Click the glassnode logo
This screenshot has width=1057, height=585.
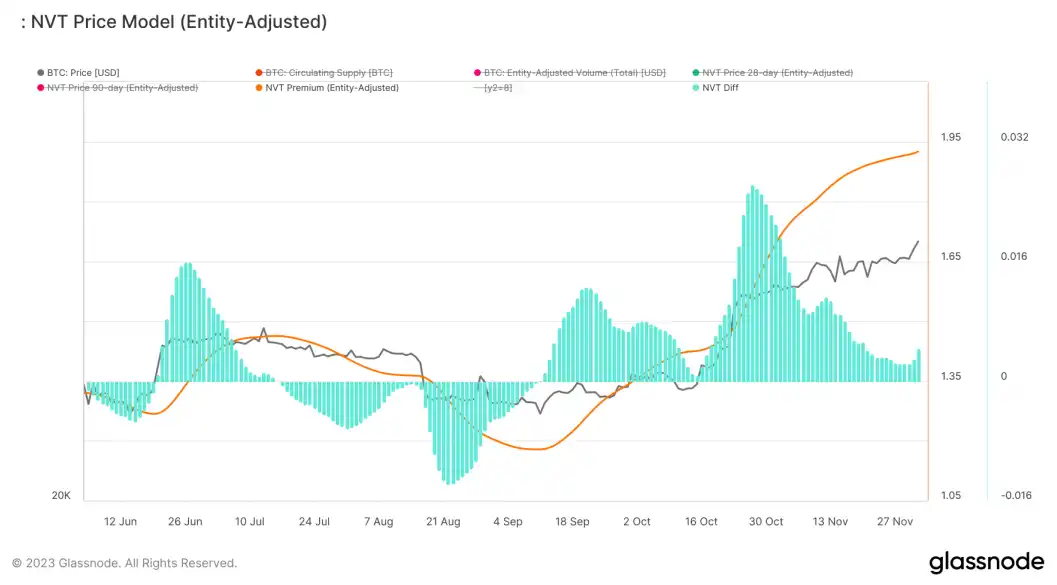click(x=985, y=562)
